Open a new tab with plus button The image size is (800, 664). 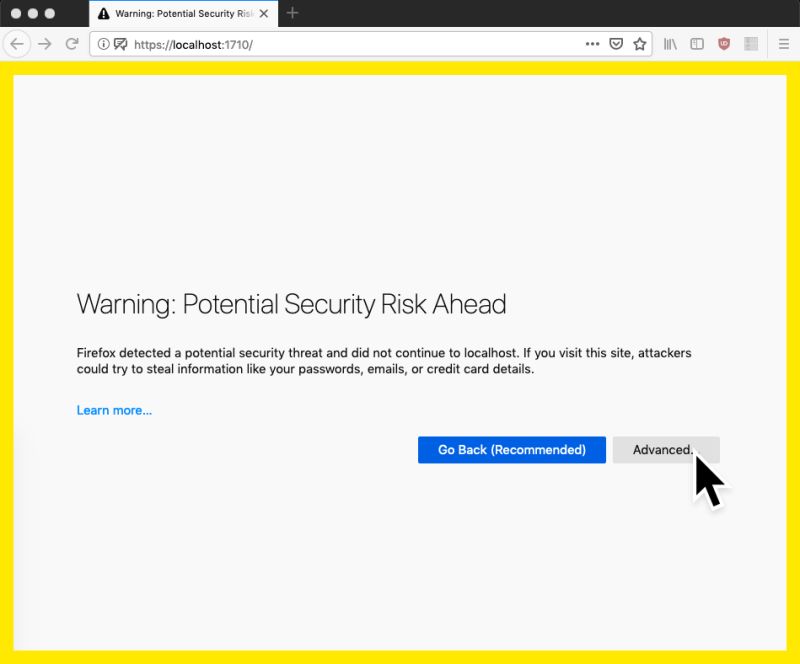click(x=292, y=13)
